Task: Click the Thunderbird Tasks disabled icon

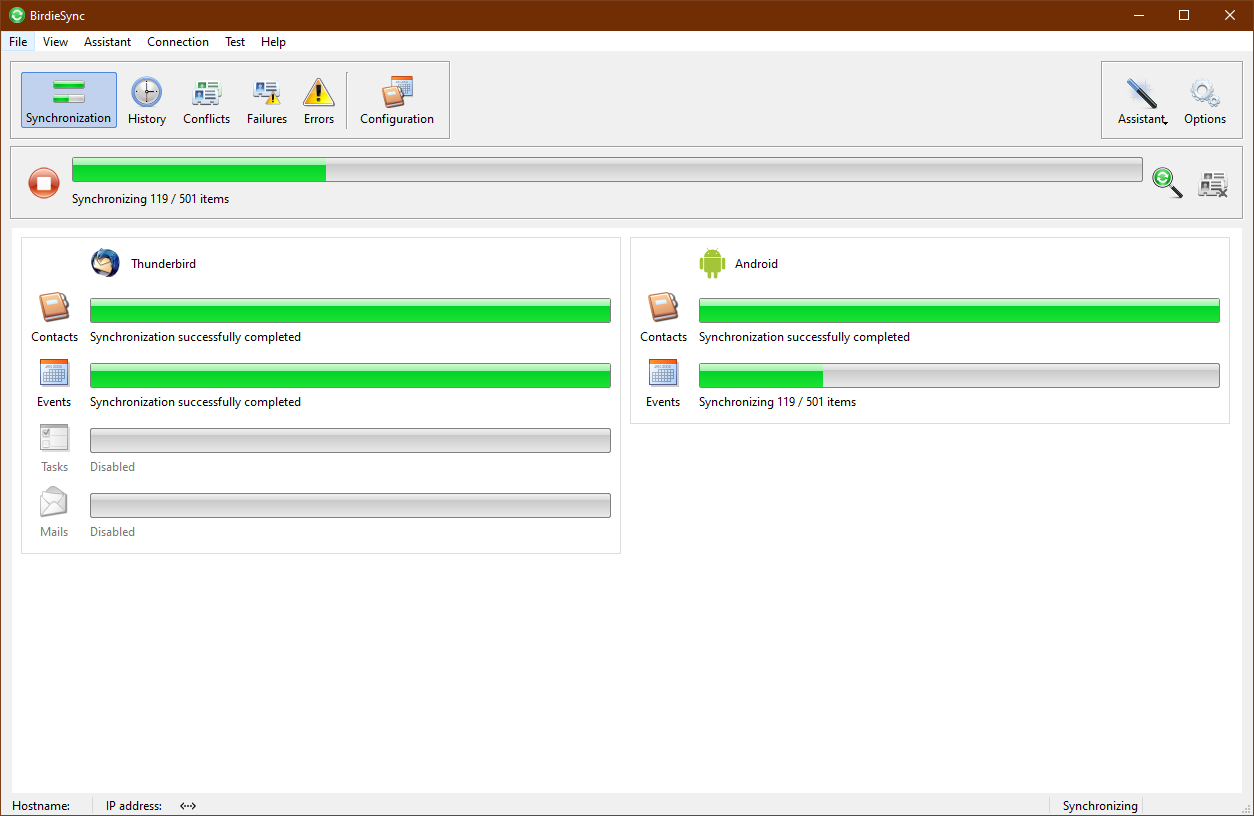Action: pyautogui.click(x=54, y=438)
